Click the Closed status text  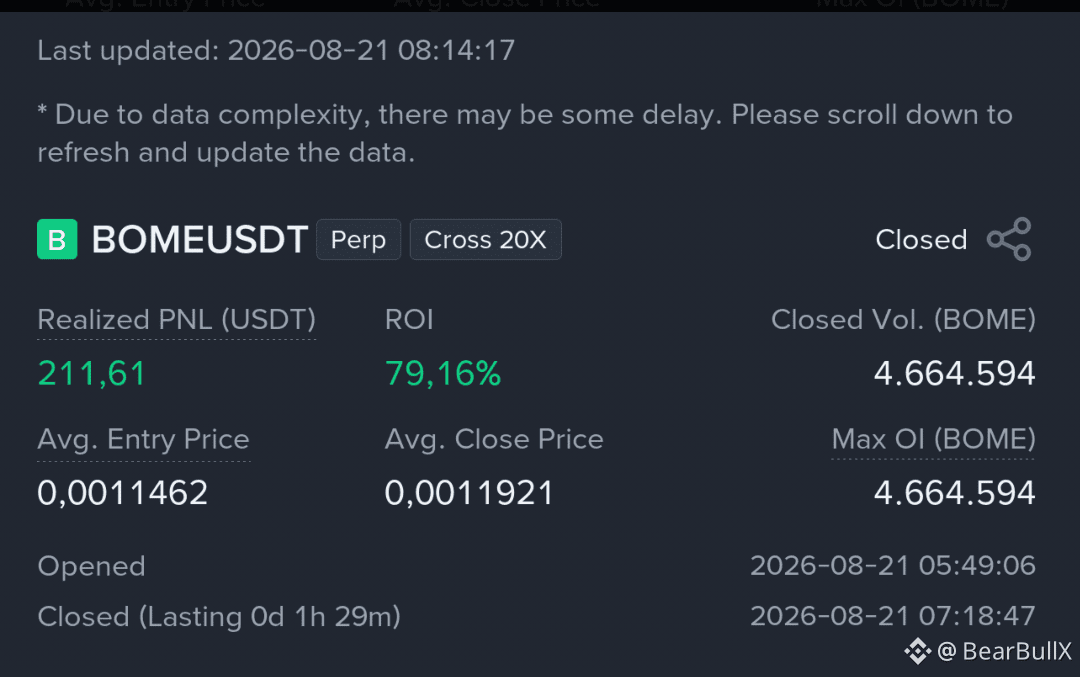click(x=921, y=240)
